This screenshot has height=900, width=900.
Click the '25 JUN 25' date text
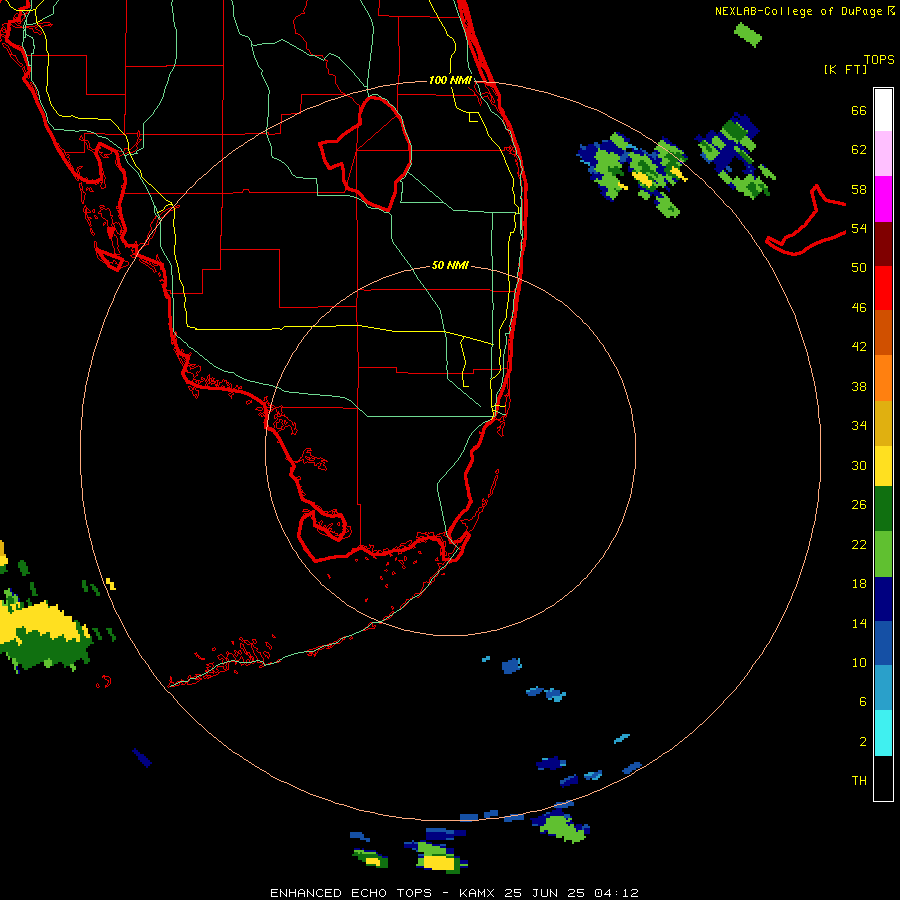[x=545, y=893]
